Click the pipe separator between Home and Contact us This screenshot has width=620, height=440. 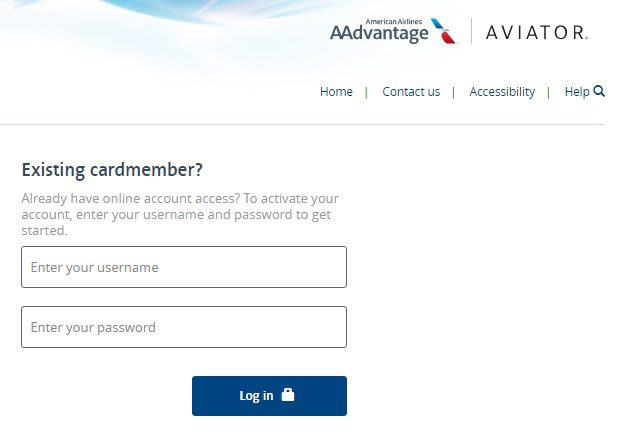pos(367,92)
